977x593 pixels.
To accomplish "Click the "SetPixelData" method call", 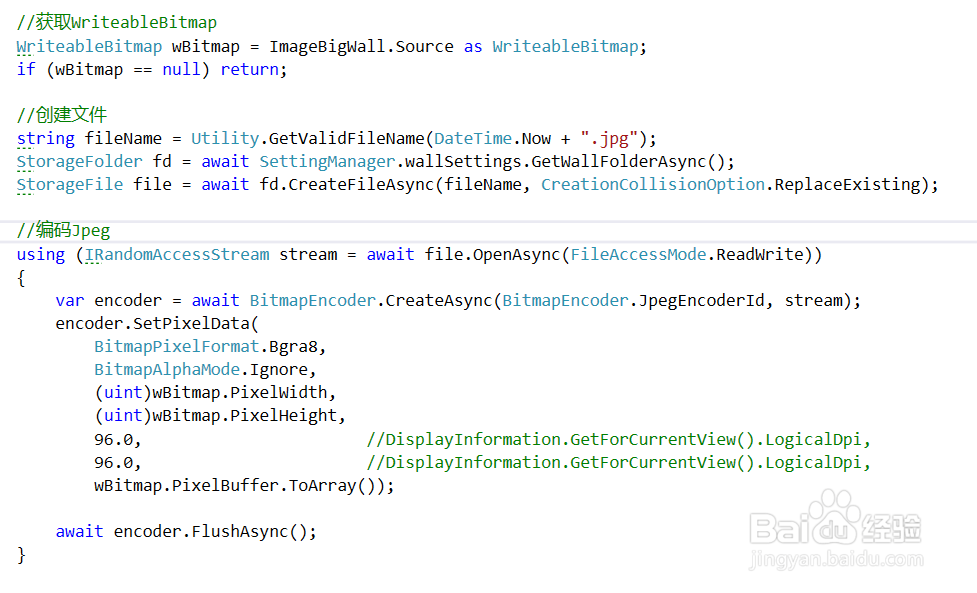I will click(191, 324).
